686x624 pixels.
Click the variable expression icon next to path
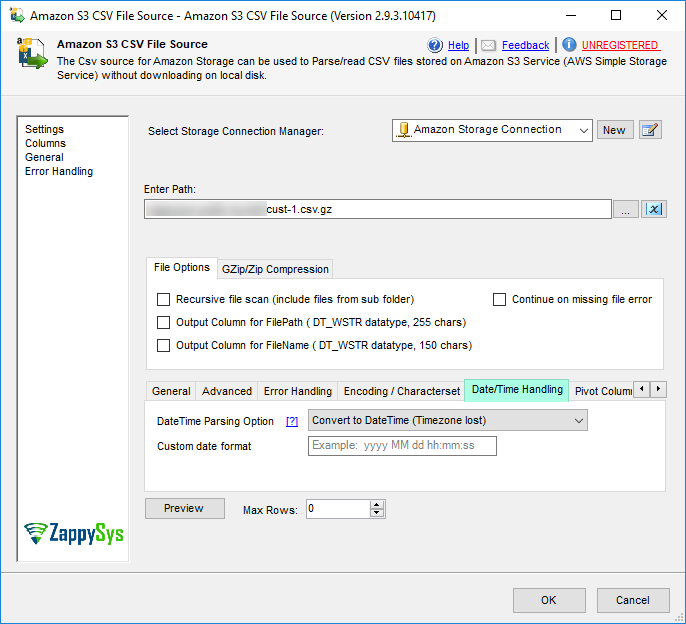point(654,209)
